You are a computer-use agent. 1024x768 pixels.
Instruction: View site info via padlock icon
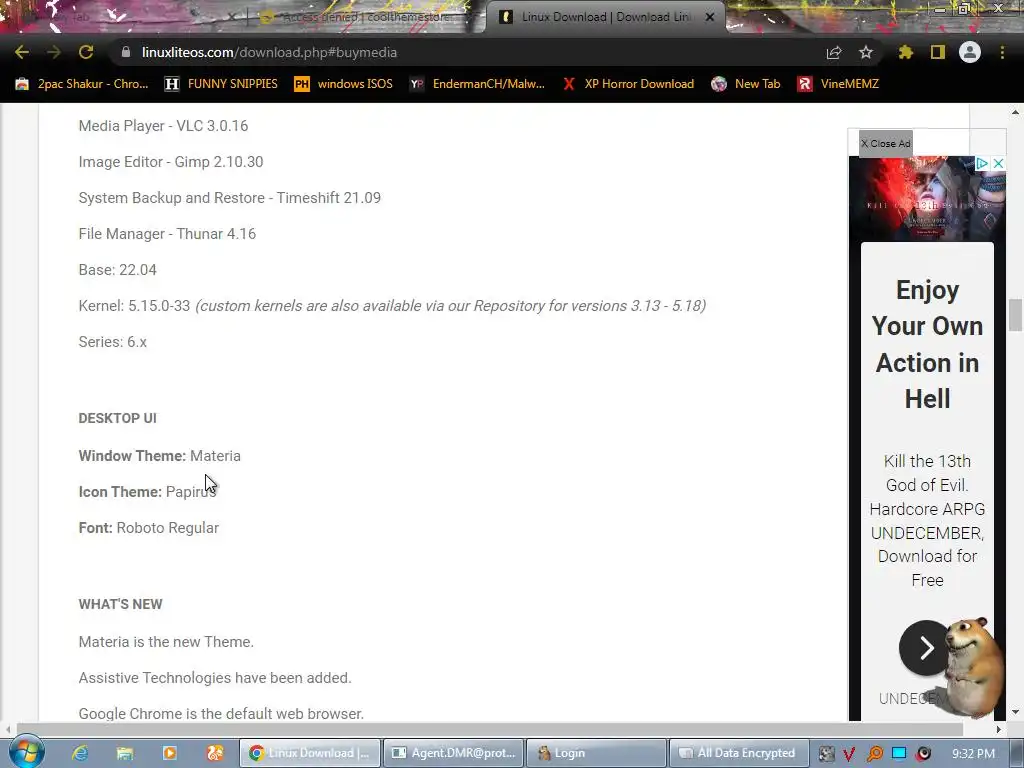(x=126, y=52)
